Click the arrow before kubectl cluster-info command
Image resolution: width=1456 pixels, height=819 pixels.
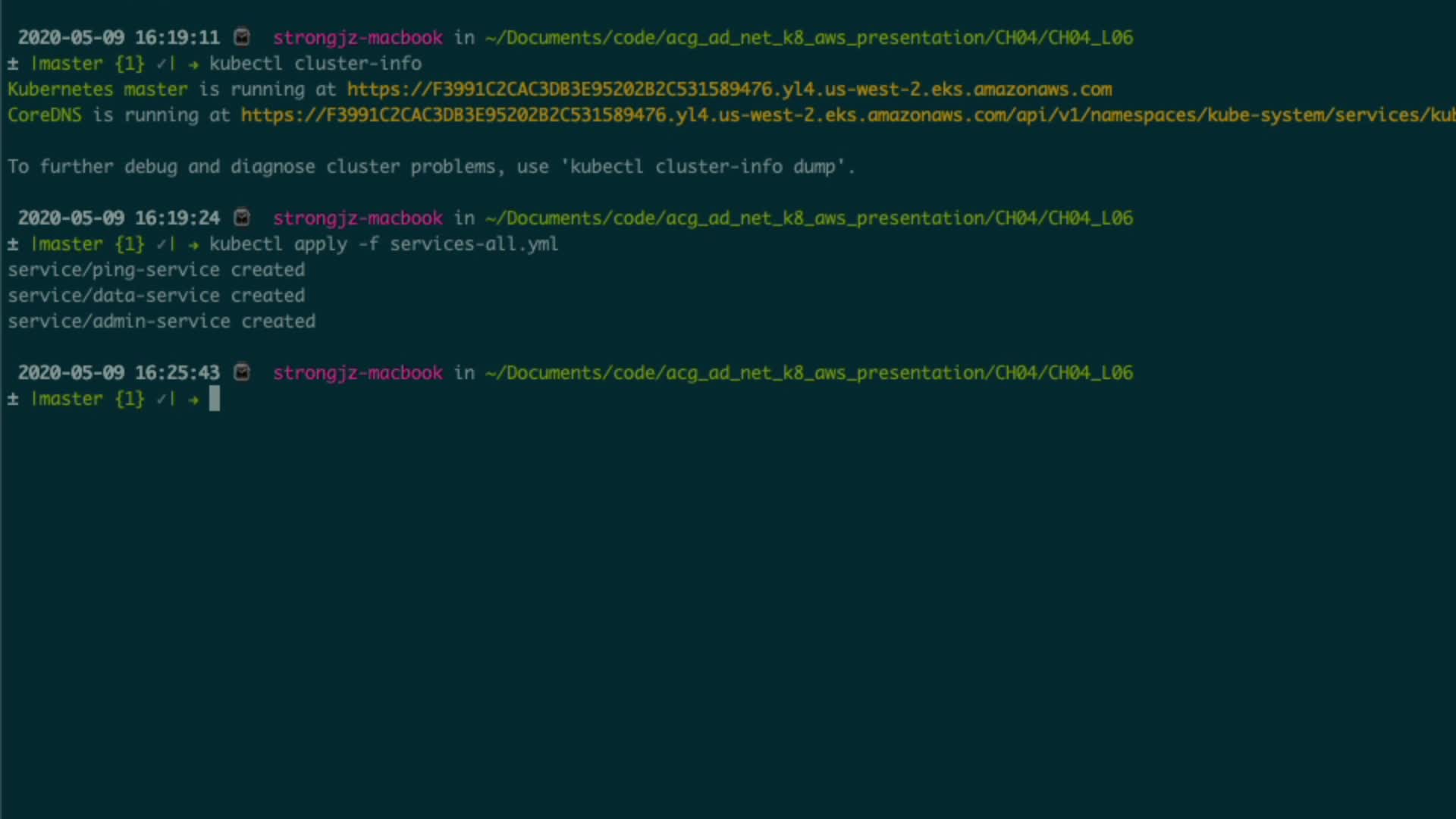(193, 64)
